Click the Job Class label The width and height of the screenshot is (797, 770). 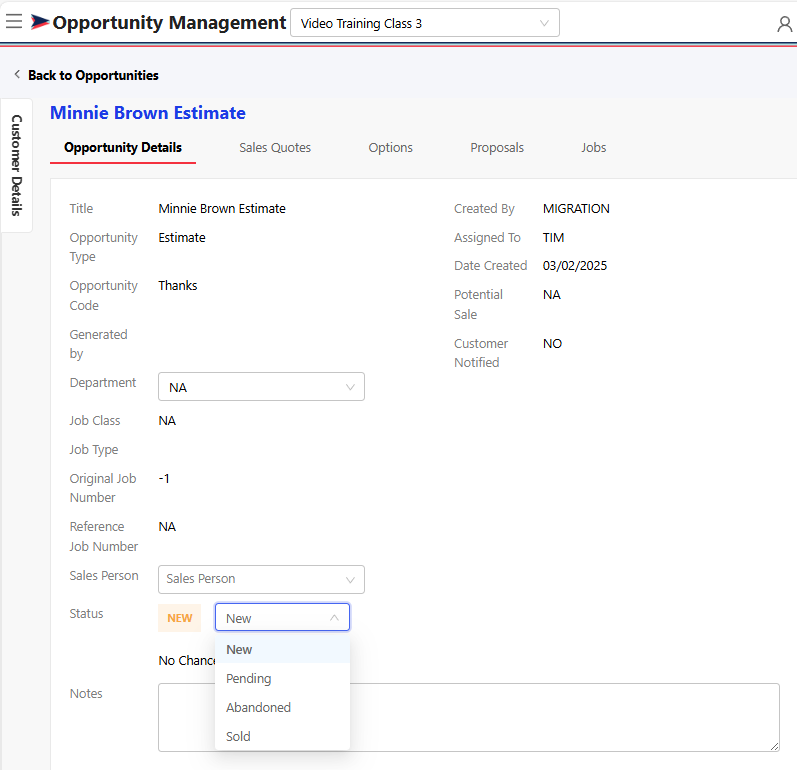coord(95,421)
